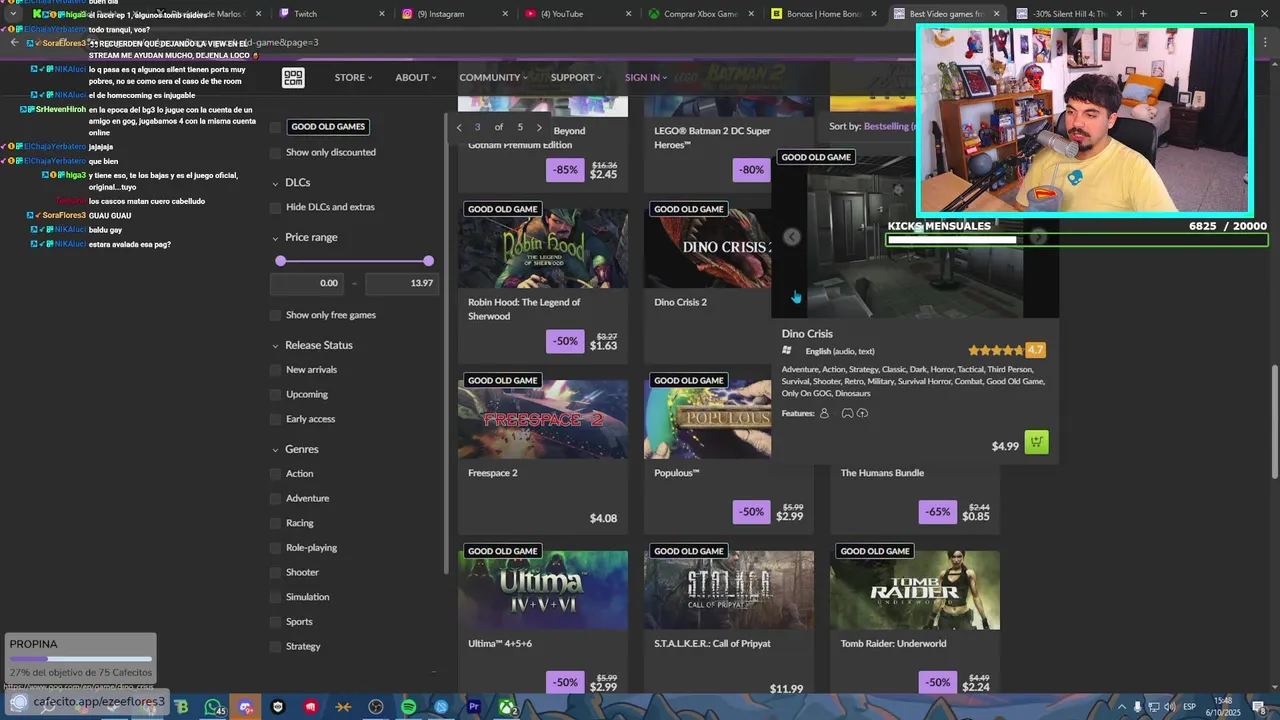Viewport: 1280px width, 720px height.
Task: Click the cloud saves feature icon
Action: (862, 413)
